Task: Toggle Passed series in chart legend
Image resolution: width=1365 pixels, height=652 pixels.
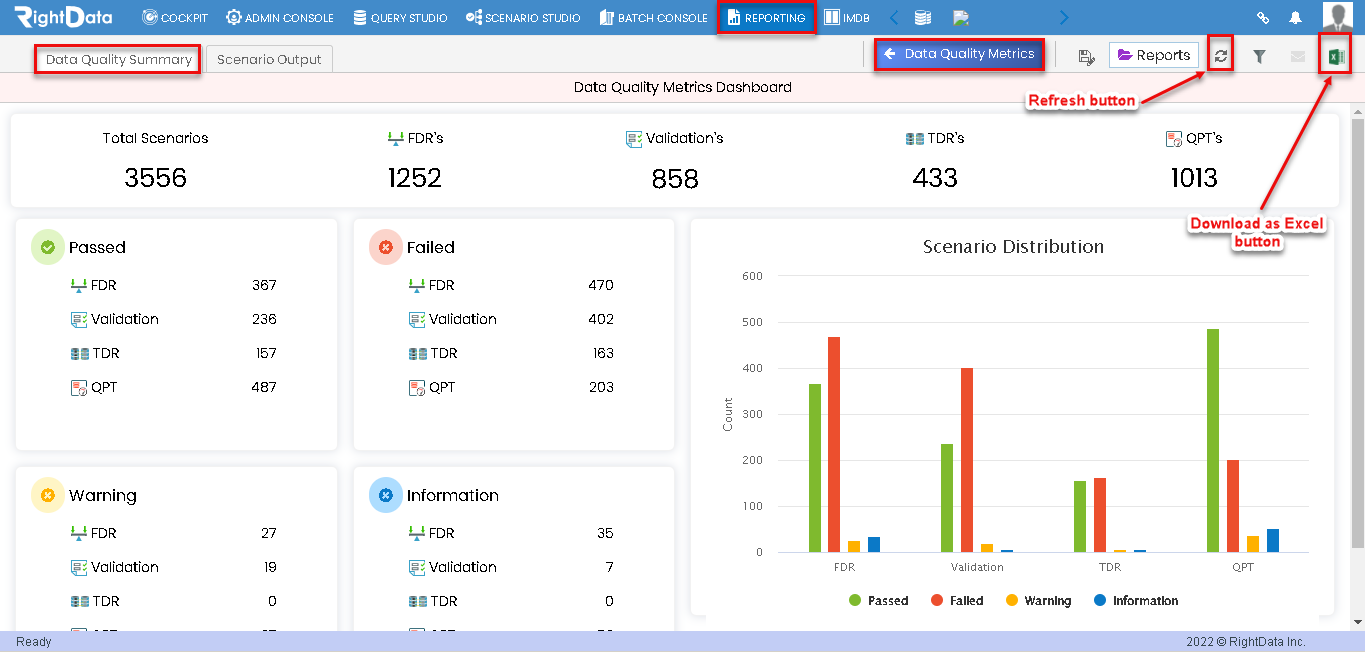Action: click(x=878, y=600)
